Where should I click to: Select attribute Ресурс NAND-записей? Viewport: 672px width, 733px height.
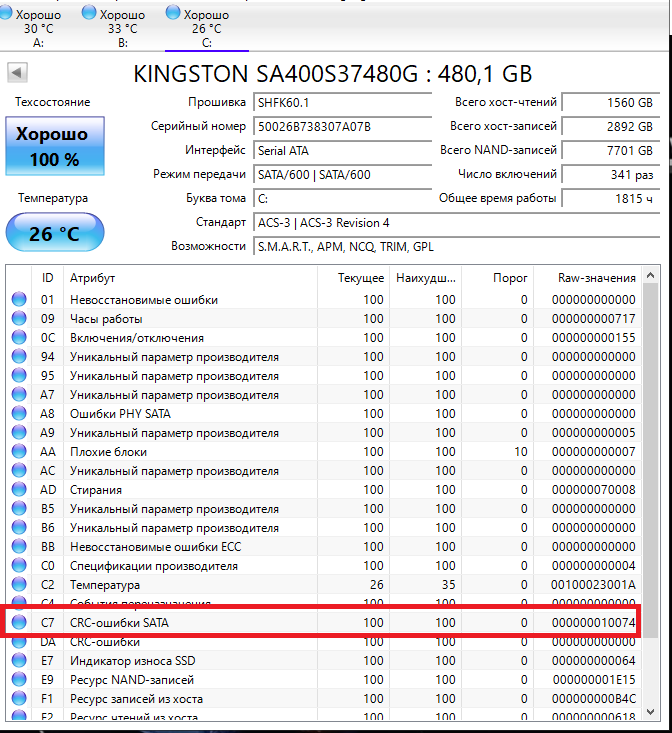click(132, 680)
